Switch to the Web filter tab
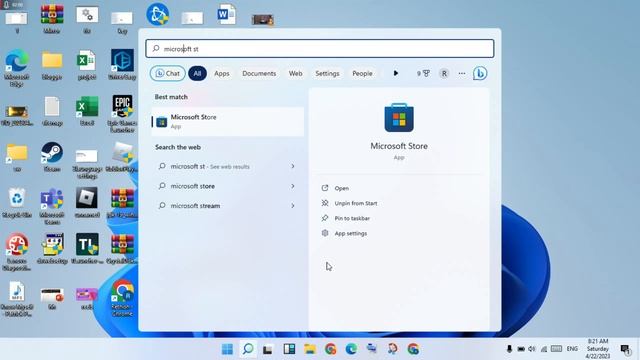The image size is (640, 360). [296, 73]
